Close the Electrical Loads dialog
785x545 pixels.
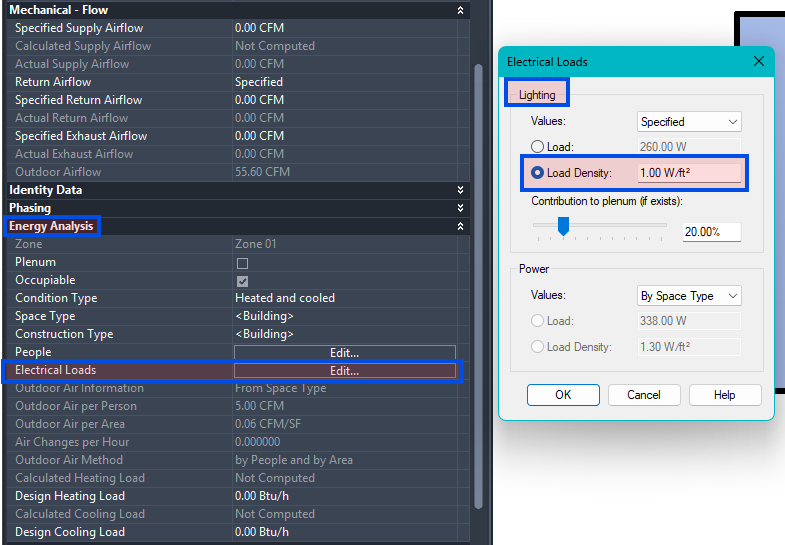[x=758, y=61]
